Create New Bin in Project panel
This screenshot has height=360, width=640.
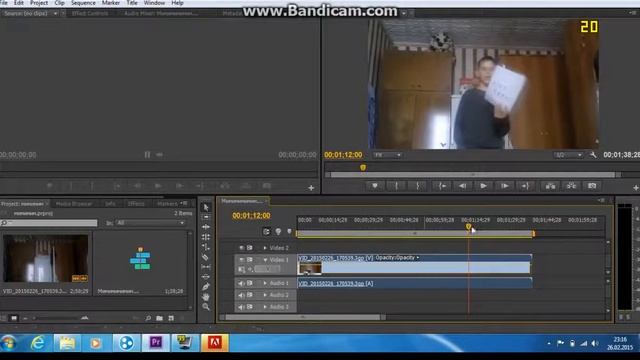159,318
